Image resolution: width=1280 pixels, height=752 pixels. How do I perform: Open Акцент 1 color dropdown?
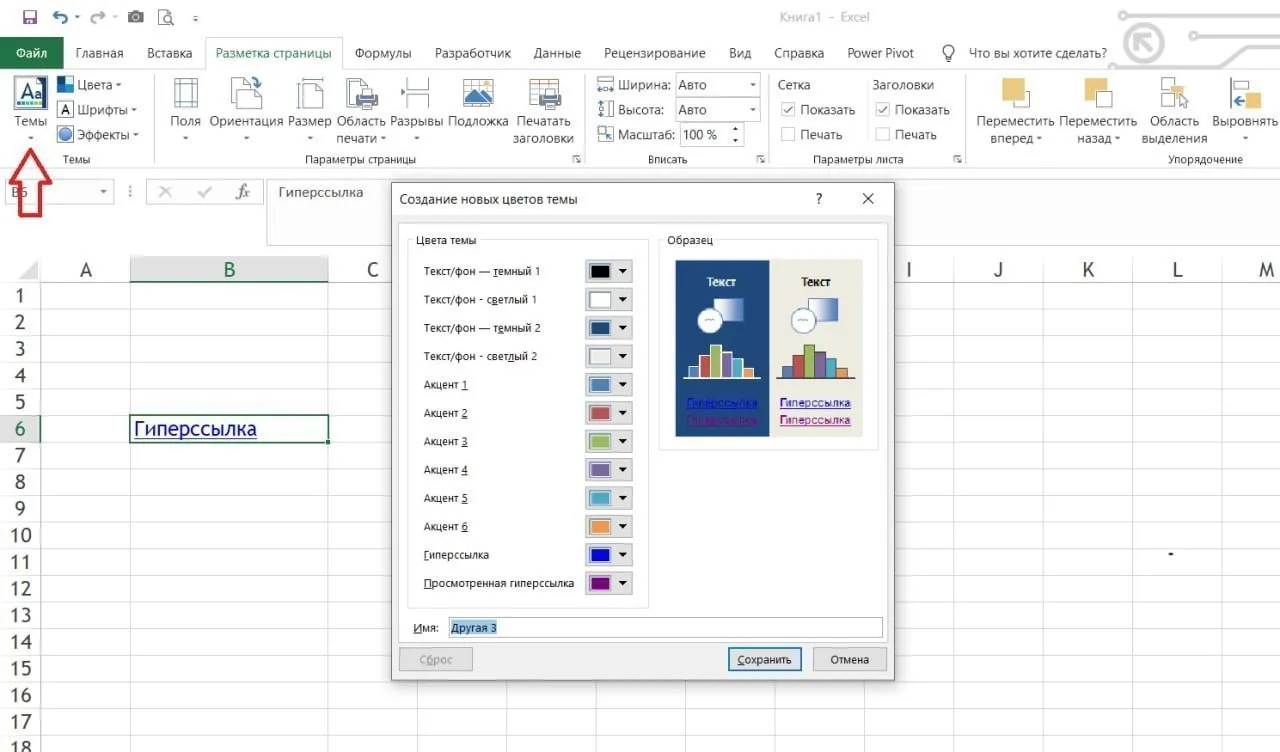(x=623, y=385)
